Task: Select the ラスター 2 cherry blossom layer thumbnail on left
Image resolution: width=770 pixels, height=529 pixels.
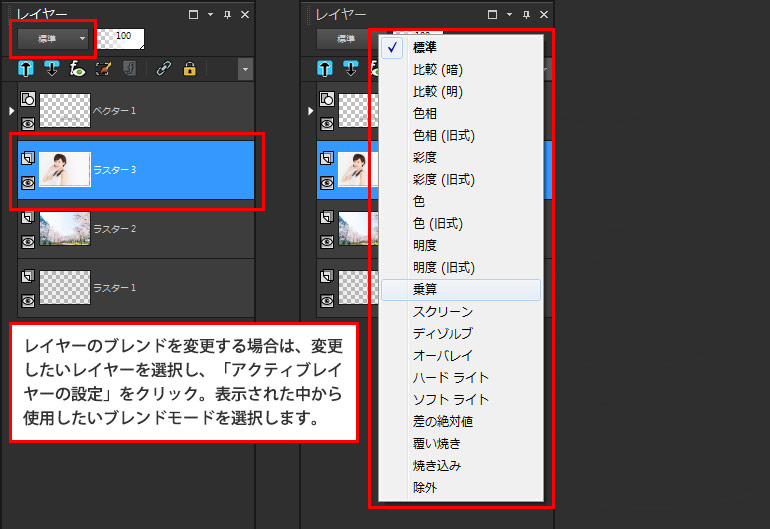Action: [x=64, y=229]
